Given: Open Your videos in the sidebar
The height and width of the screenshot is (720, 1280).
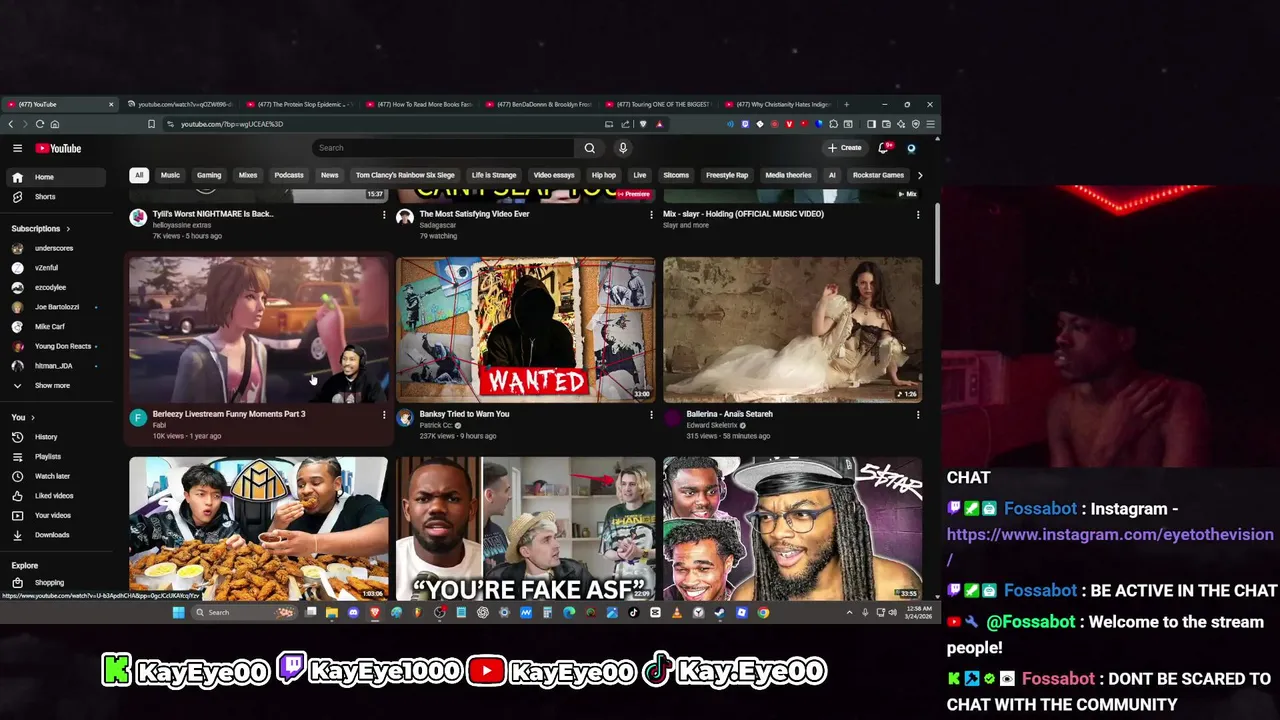Looking at the screenshot, I should point(55,515).
